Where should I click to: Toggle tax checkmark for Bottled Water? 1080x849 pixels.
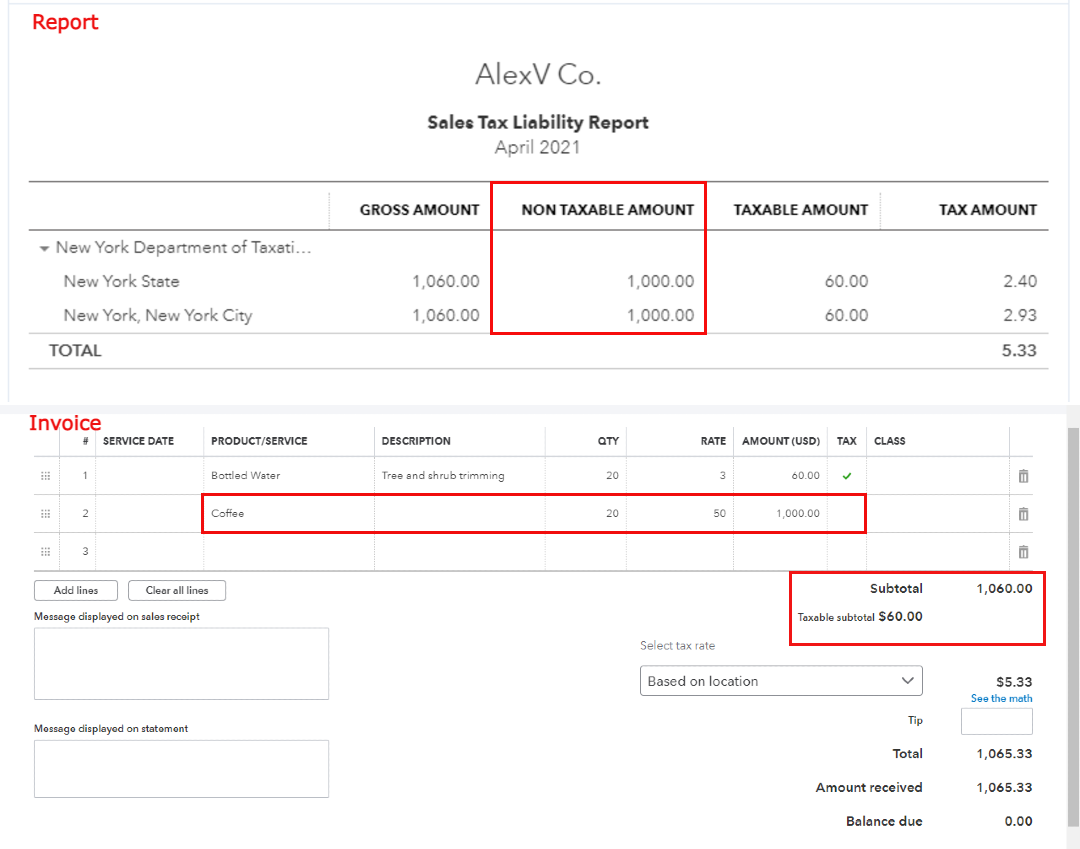[847, 476]
